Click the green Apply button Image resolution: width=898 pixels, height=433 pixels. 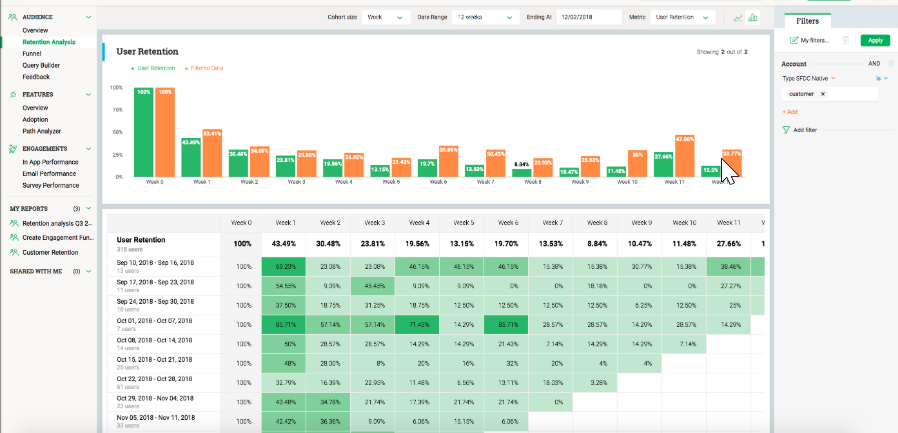click(875, 40)
